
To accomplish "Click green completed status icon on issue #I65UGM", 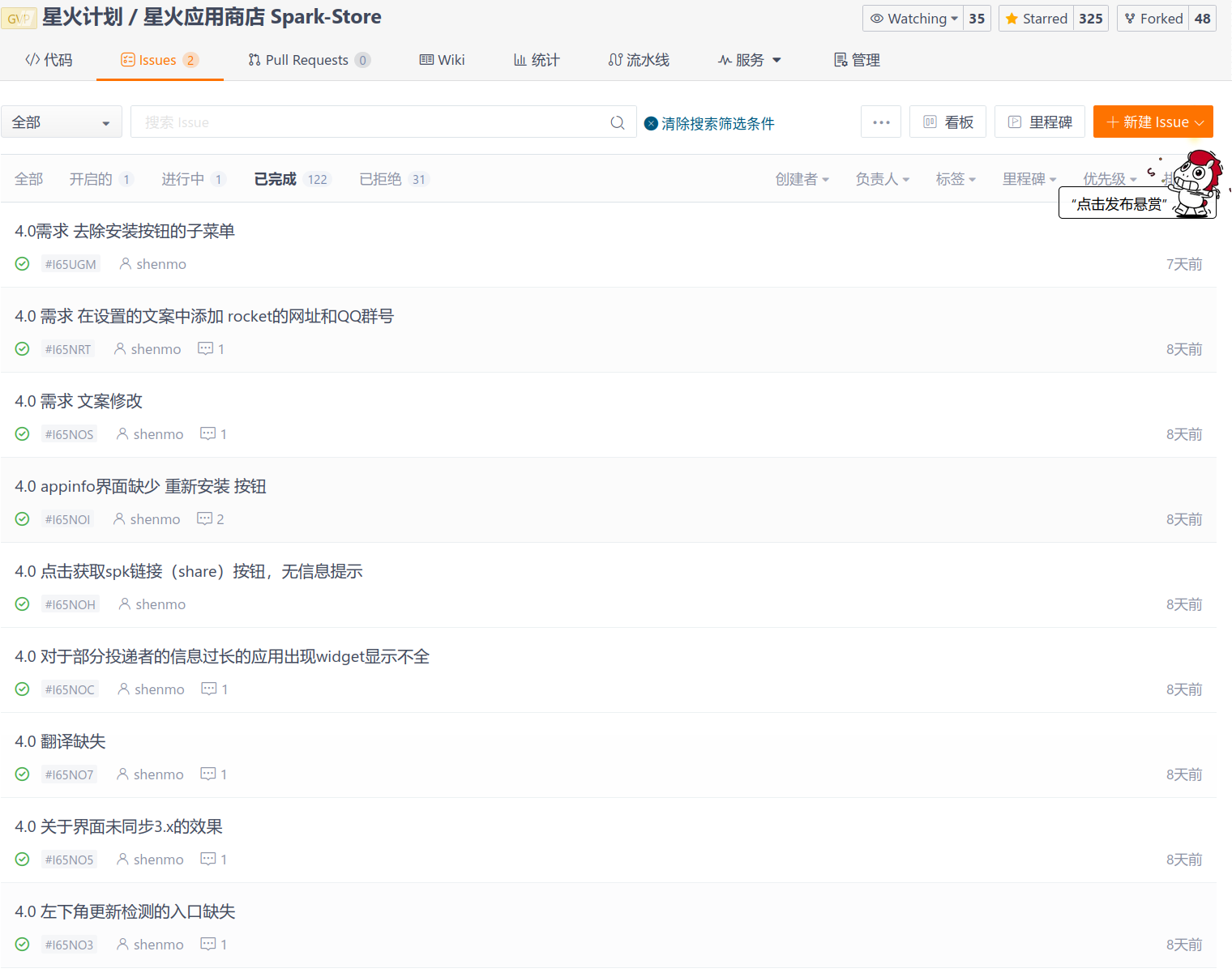I will (22, 263).
